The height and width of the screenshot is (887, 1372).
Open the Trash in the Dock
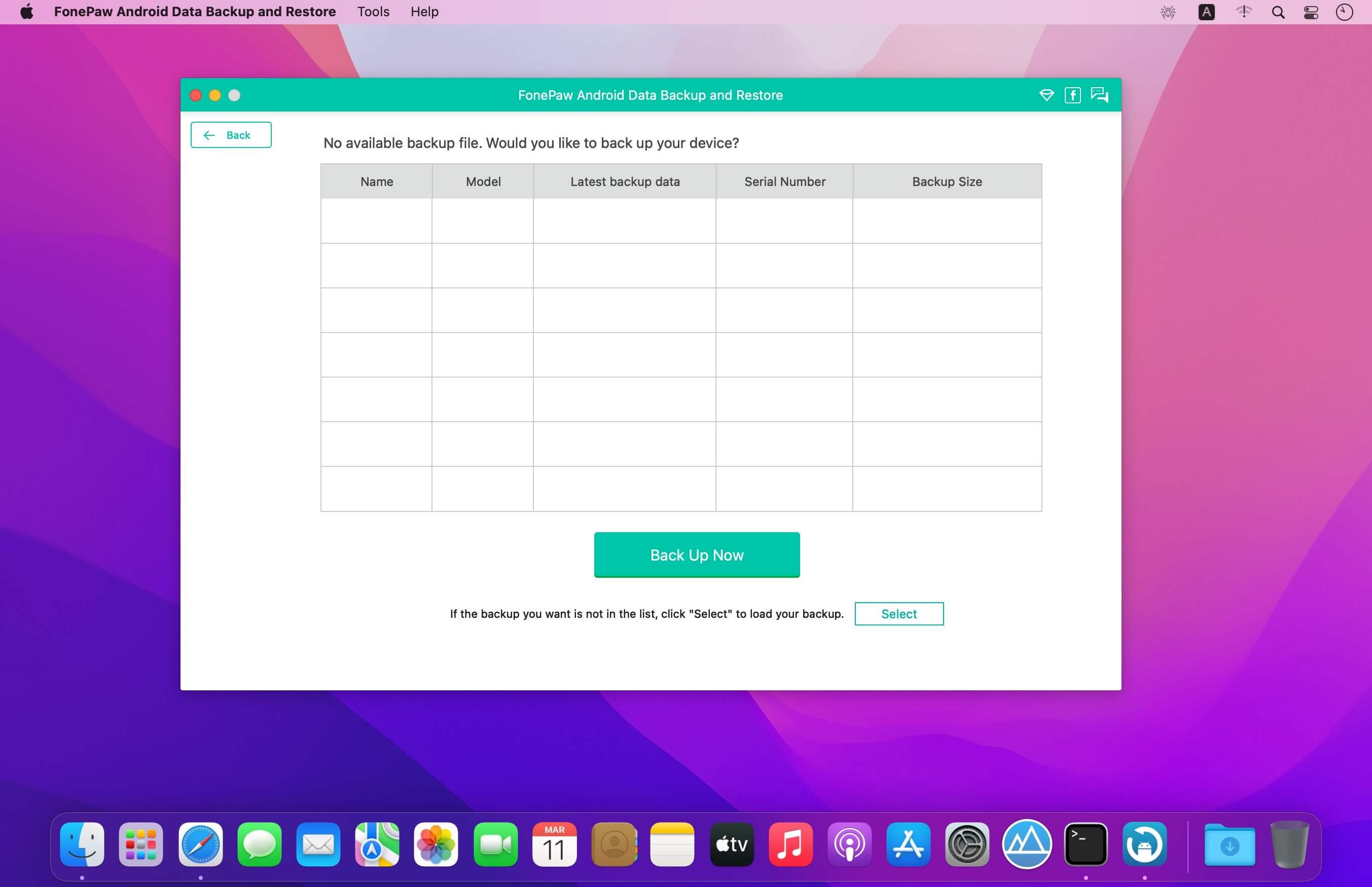[x=1289, y=844]
